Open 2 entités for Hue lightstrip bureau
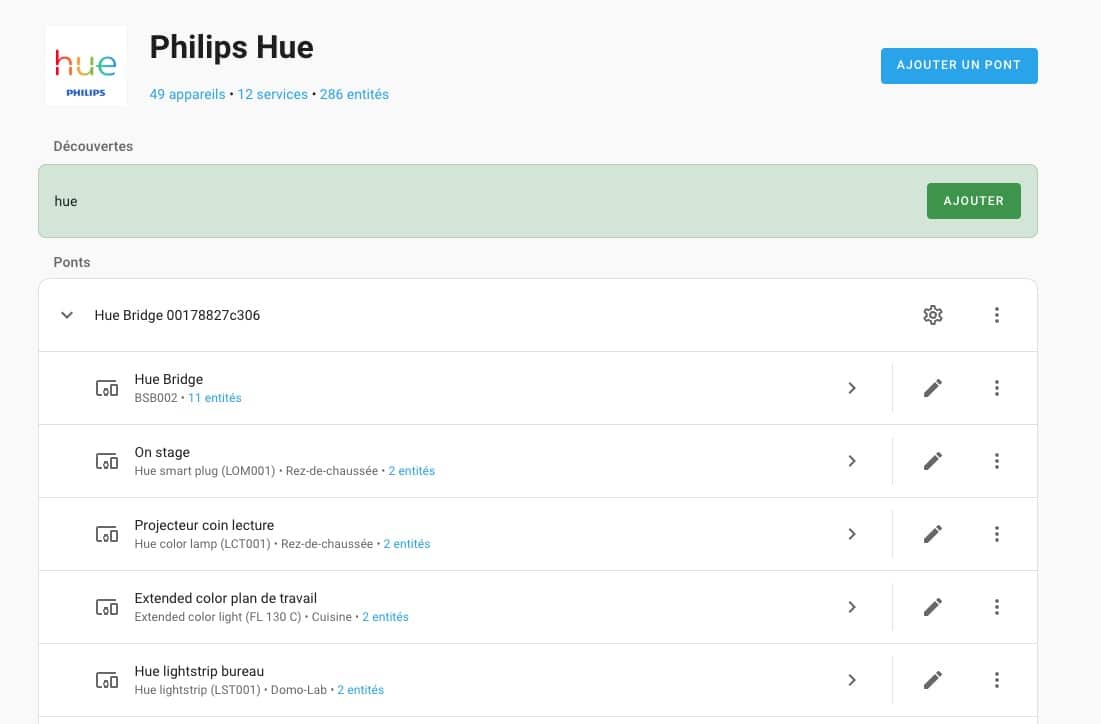The width and height of the screenshot is (1101, 724). (x=360, y=690)
